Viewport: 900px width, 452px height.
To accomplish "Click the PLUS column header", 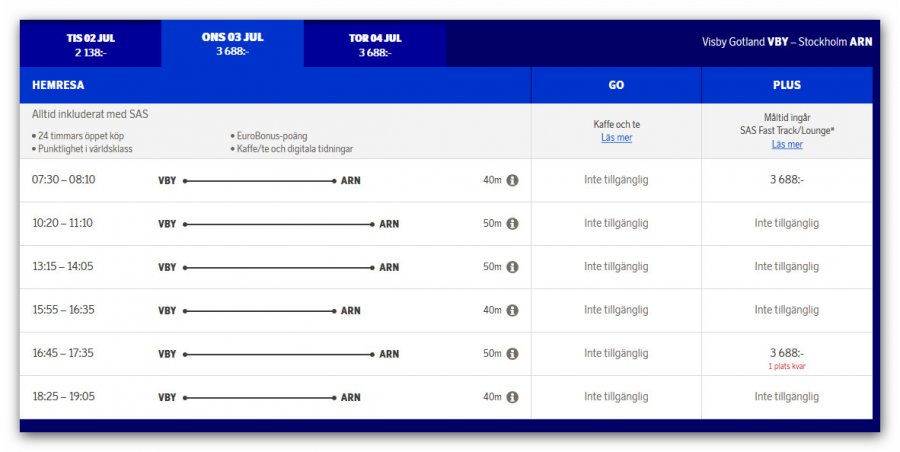I will (786, 85).
